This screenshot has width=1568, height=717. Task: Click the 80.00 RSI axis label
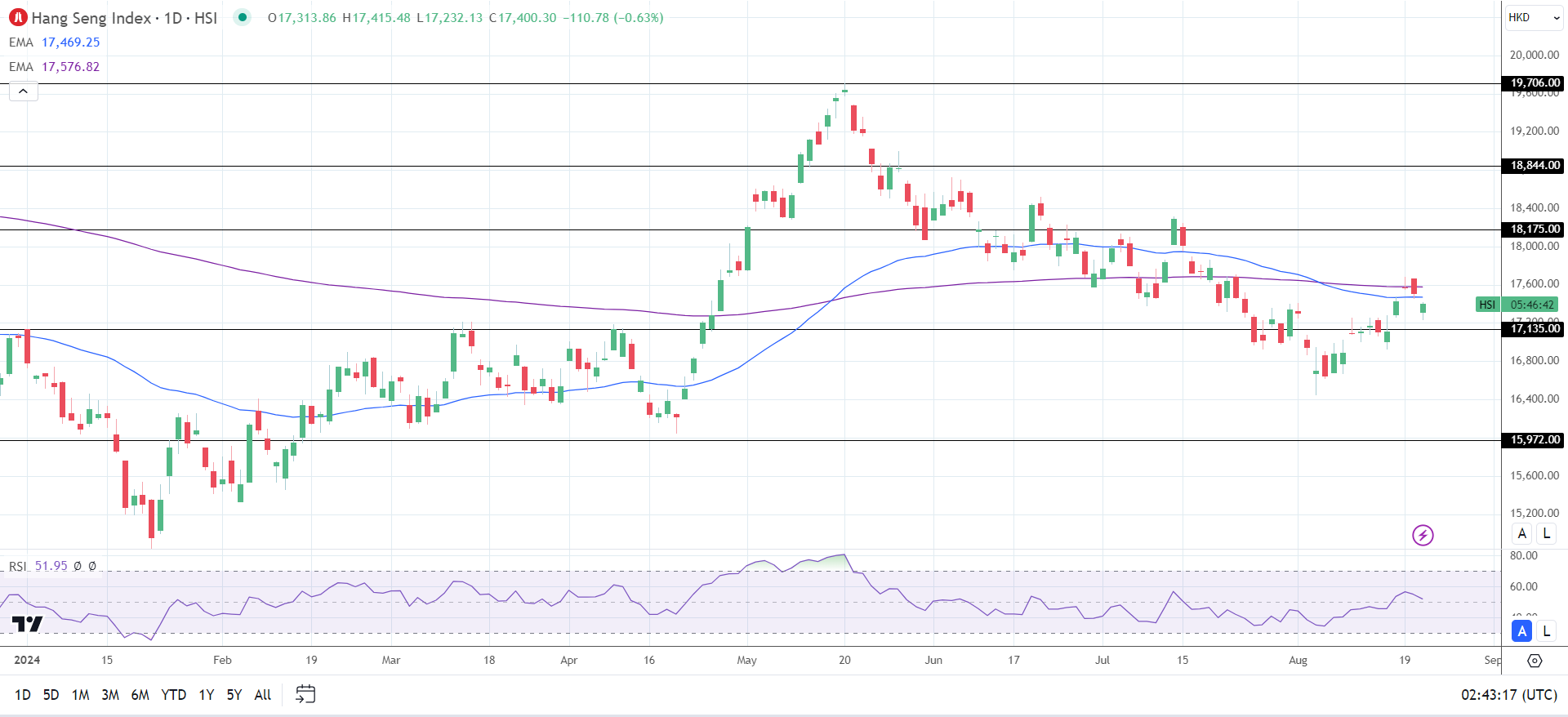tap(1523, 555)
